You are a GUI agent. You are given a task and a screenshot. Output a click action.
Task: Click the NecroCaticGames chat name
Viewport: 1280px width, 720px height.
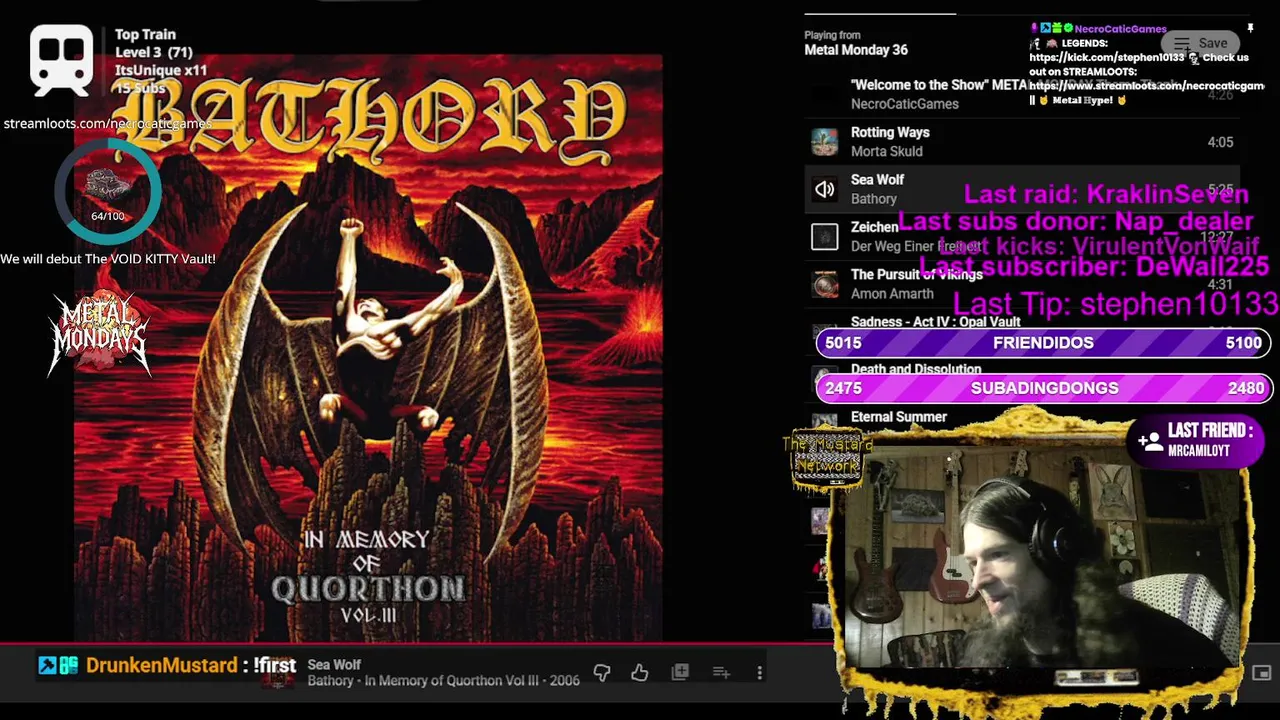[1120, 29]
